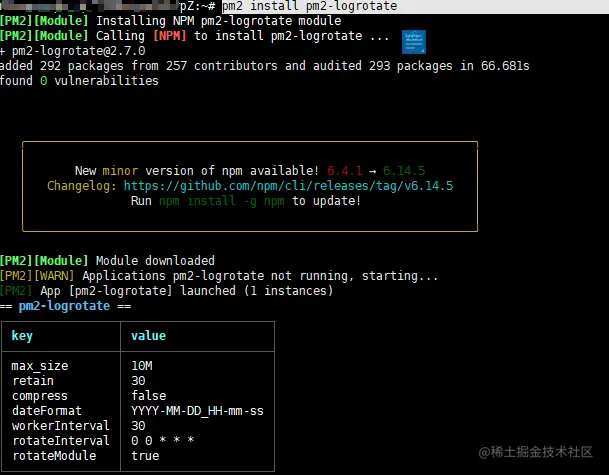Click 'added 292 packages' output line
Screen dimensions: 609x475
(x=264, y=66)
